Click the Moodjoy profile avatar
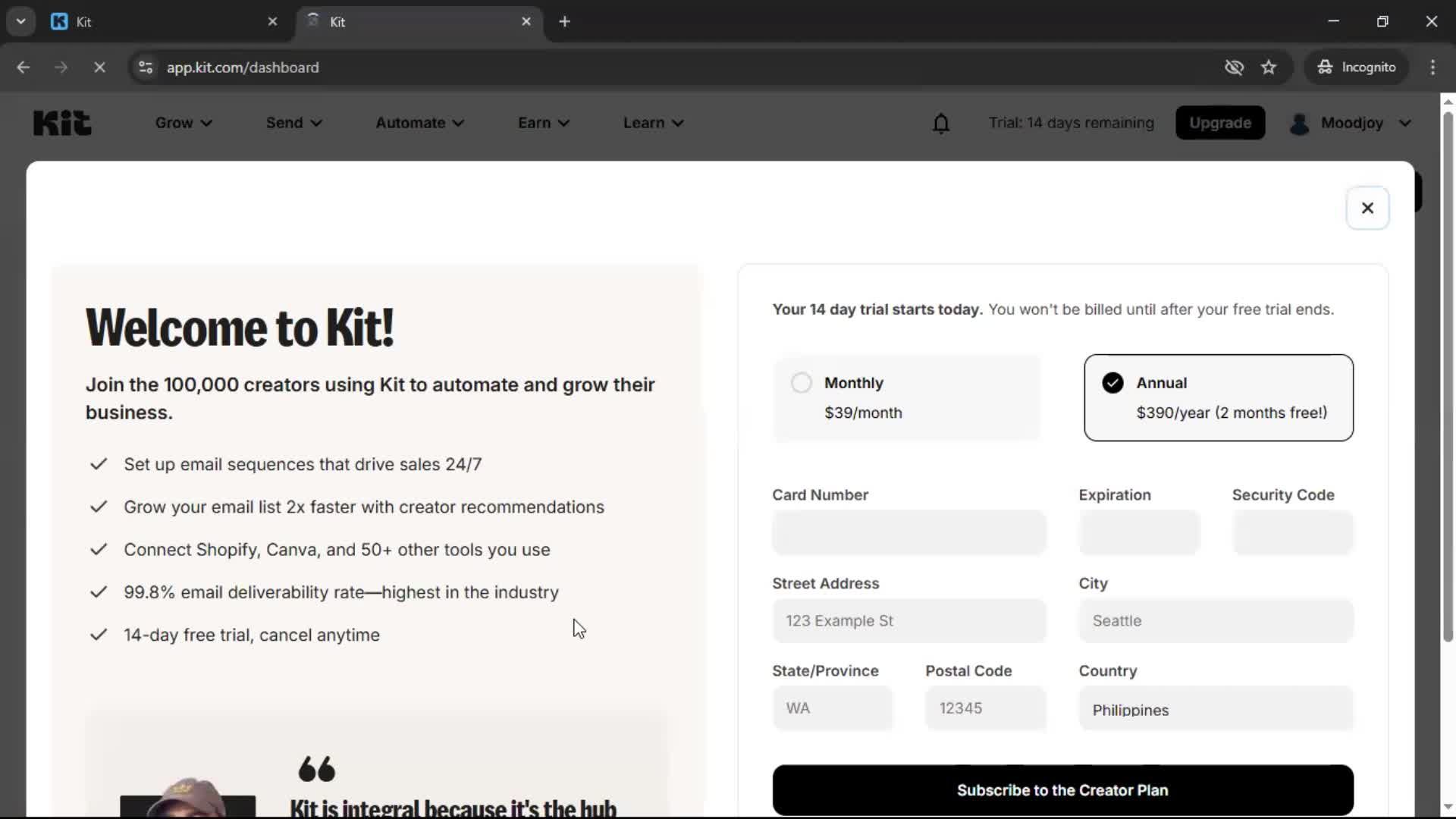The height and width of the screenshot is (819, 1456). (1300, 123)
